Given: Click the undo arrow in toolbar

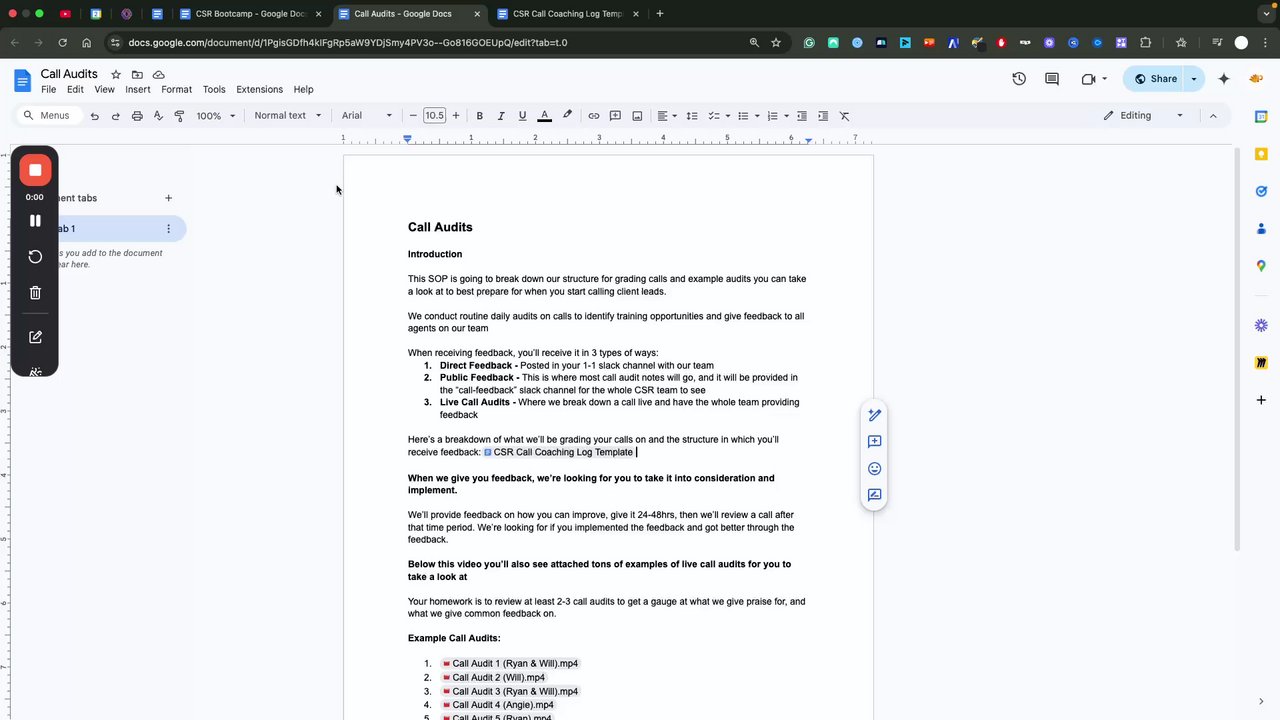Looking at the screenshot, I should pyautogui.click(x=95, y=116).
